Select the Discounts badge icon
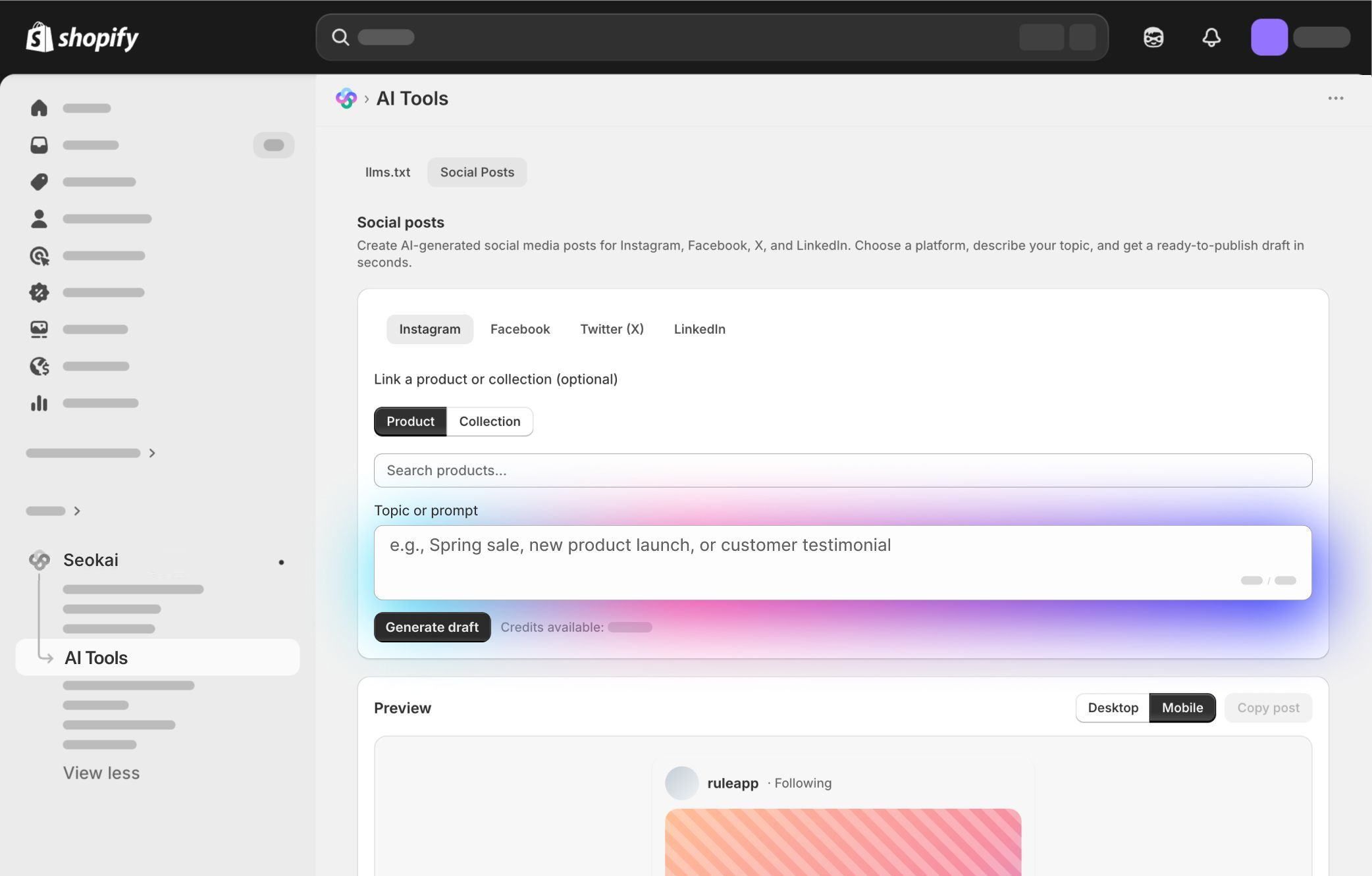Screen dimensions: 1372x876 point(39,292)
